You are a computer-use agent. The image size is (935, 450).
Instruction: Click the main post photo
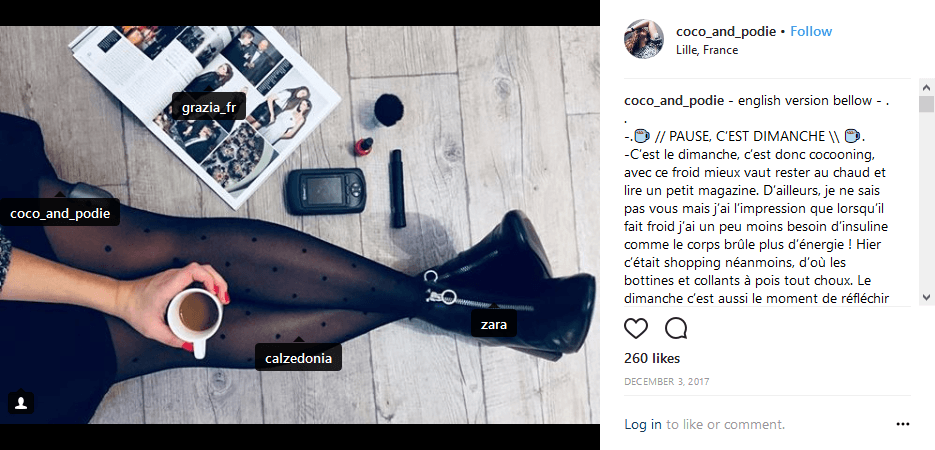[300, 225]
